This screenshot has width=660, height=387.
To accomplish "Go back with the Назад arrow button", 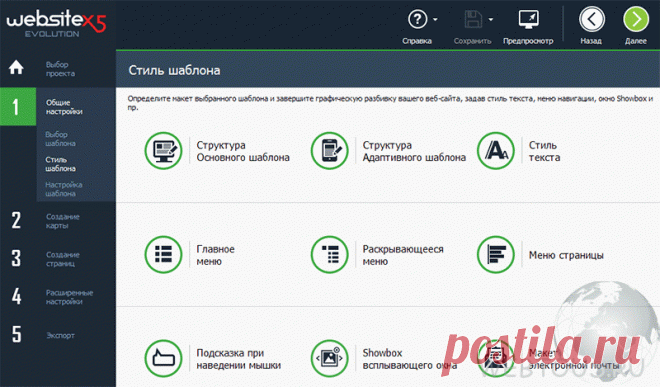I will point(592,19).
